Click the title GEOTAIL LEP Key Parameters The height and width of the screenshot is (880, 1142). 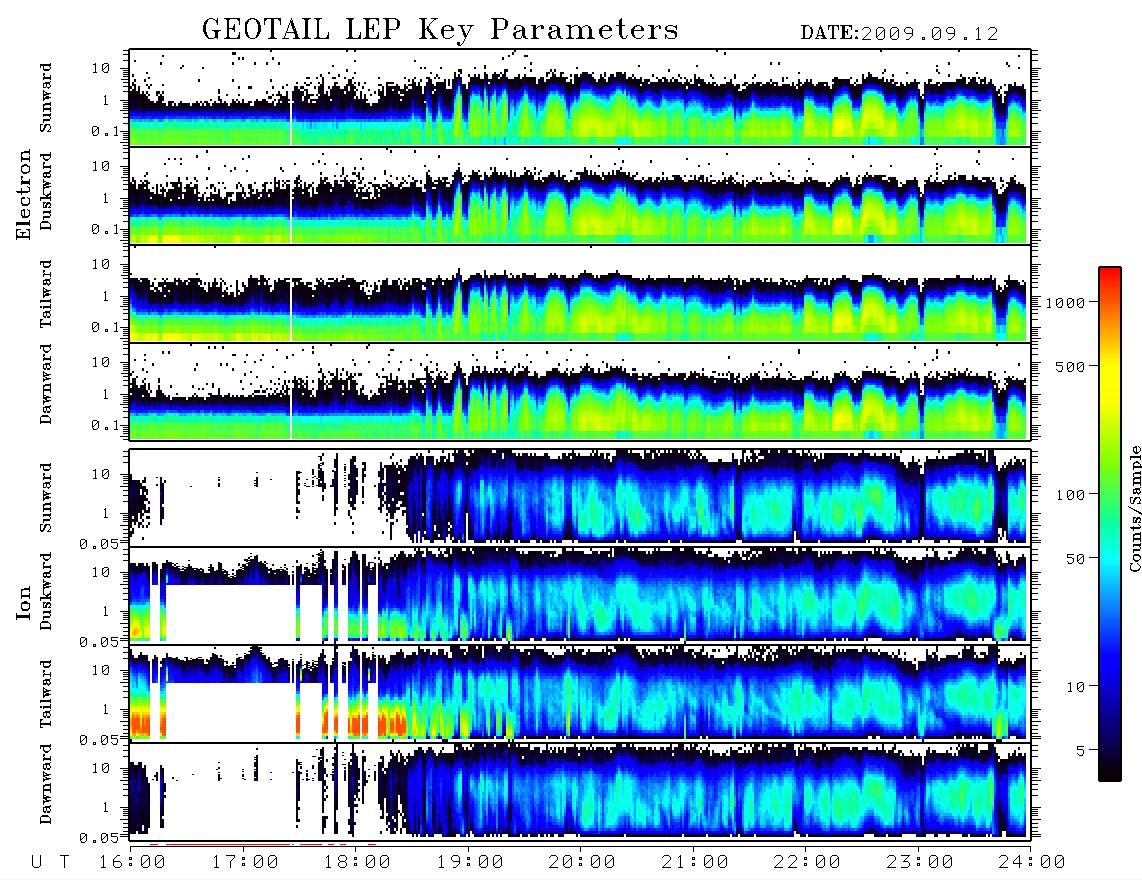(440, 30)
